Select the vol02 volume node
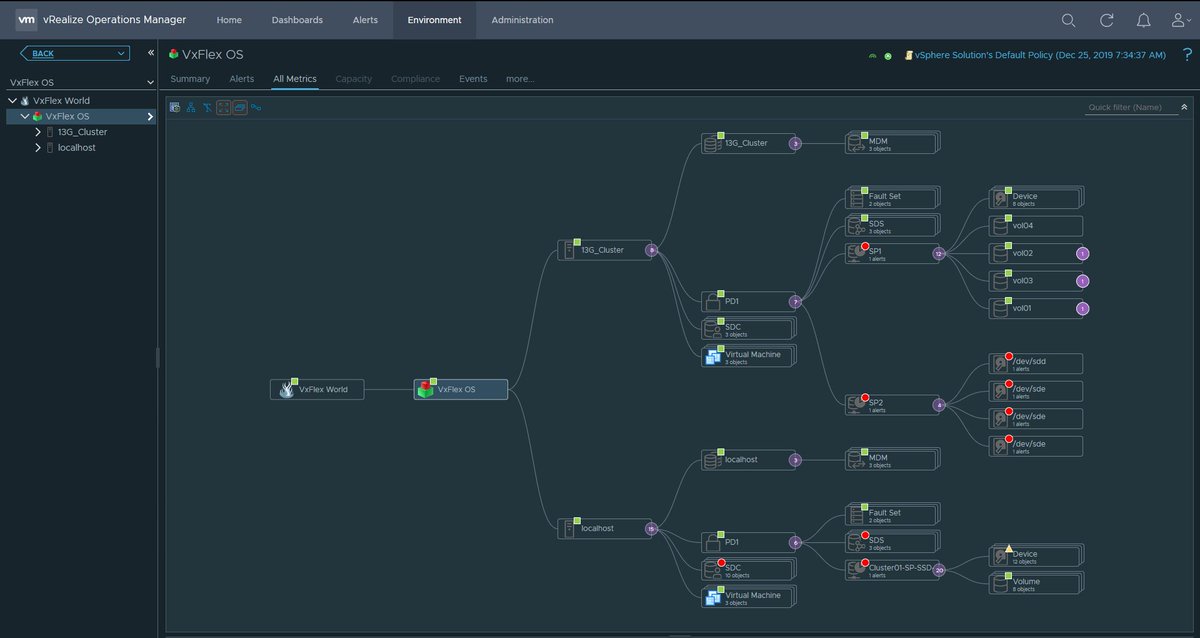This screenshot has height=638, width=1200. click(x=1036, y=254)
